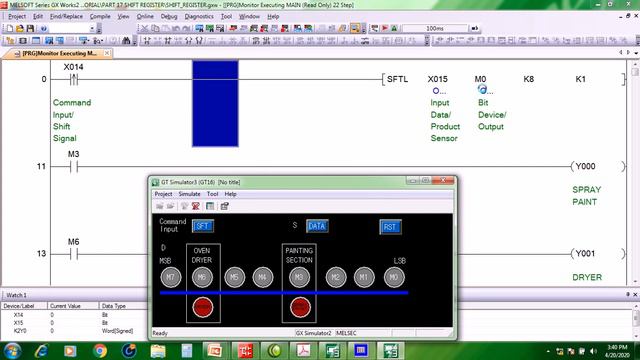Click the M6 contact on rung 13
The image size is (640, 360).
coord(73,254)
